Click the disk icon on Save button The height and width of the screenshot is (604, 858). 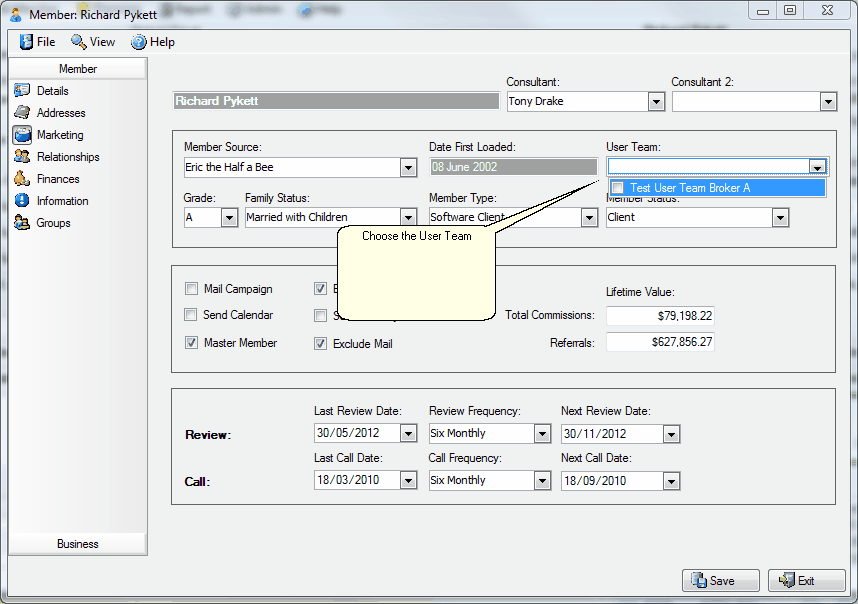click(699, 580)
